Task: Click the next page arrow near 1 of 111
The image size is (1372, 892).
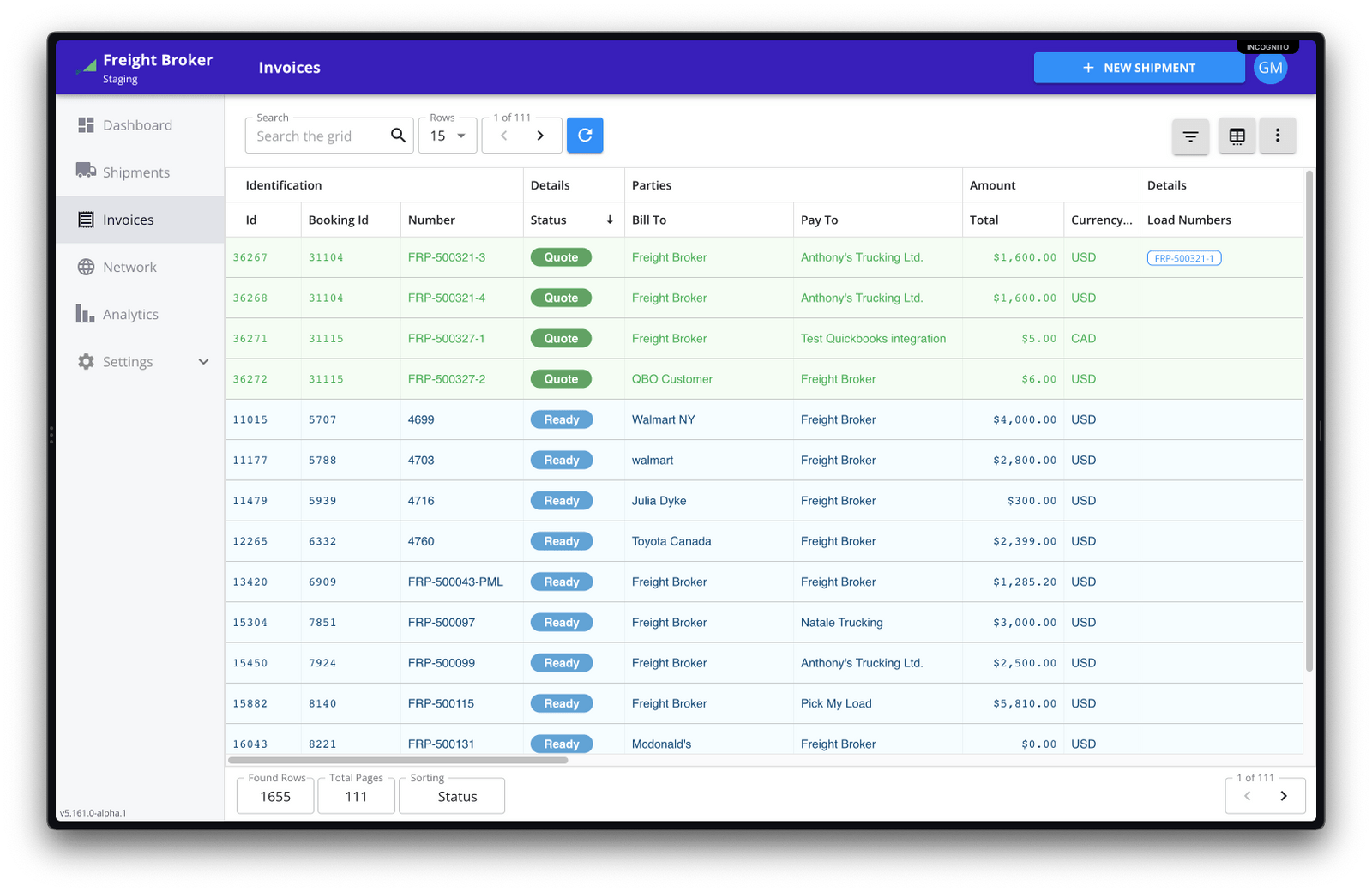Action: coord(540,135)
